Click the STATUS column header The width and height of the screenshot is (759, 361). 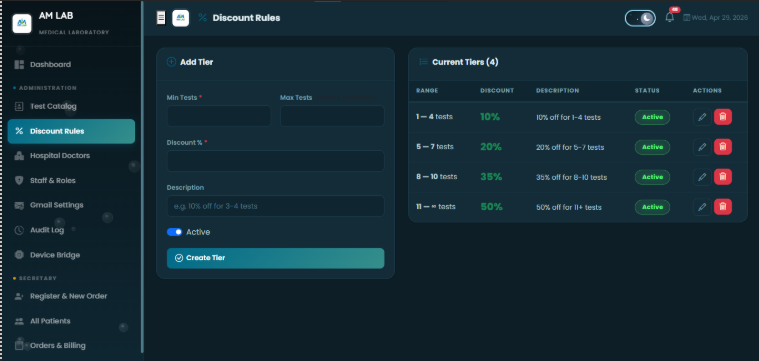pos(647,90)
